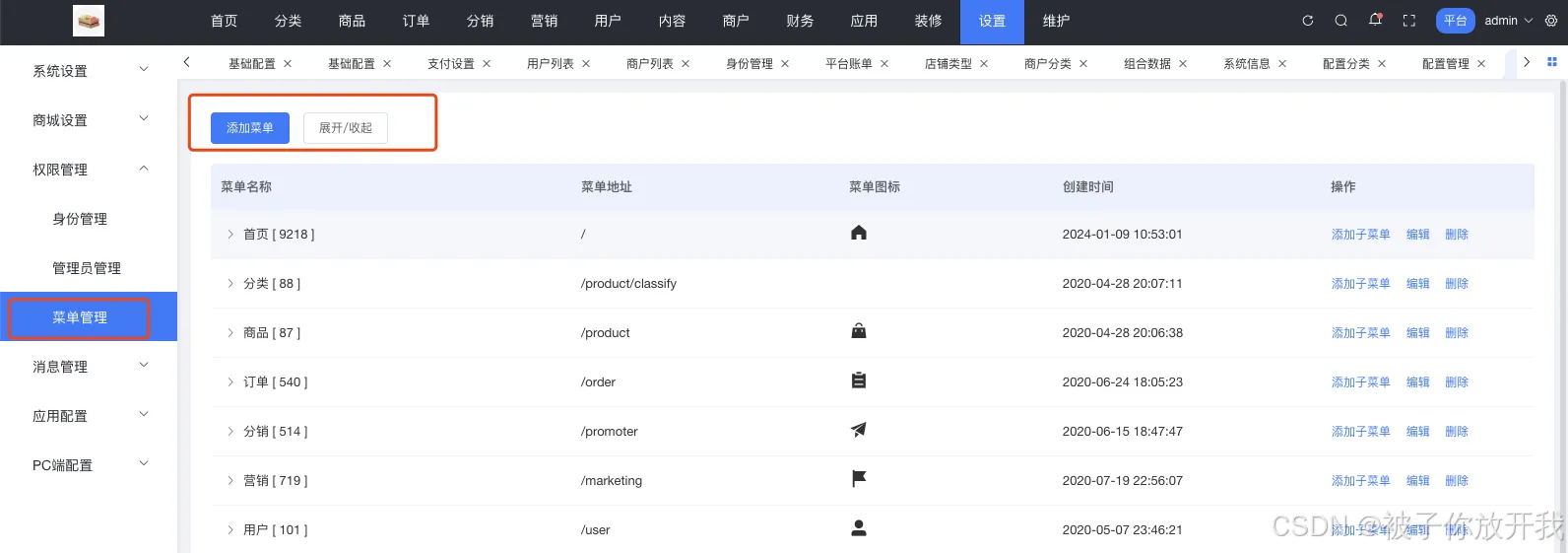Close the 配置管理 tab
This screenshot has height=553, width=1568.
pyautogui.click(x=1481, y=64)
